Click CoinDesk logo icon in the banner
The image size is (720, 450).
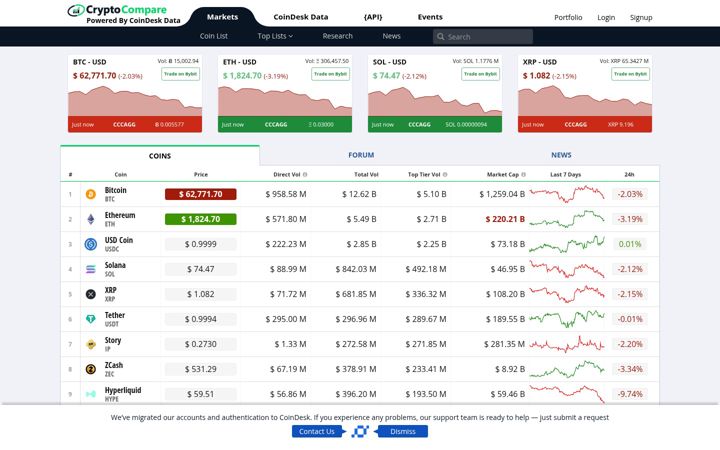360,432
